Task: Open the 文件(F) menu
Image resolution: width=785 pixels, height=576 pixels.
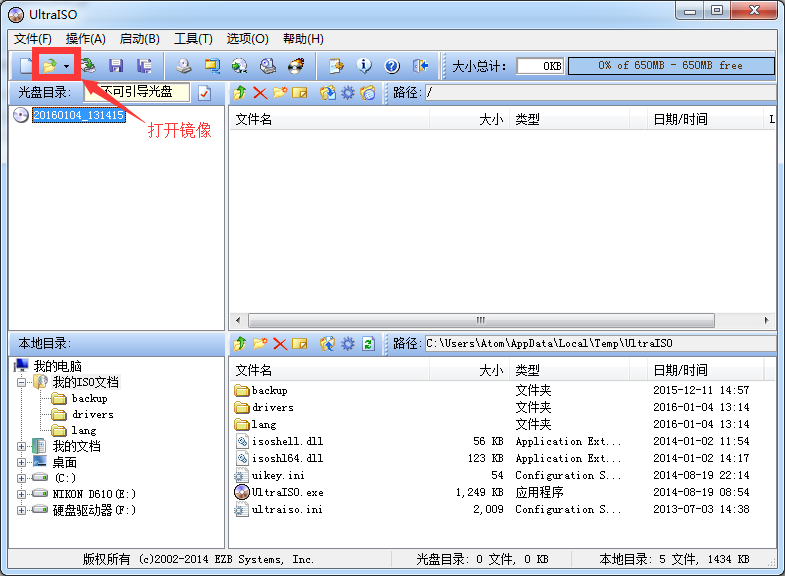Action: (33, 39)
